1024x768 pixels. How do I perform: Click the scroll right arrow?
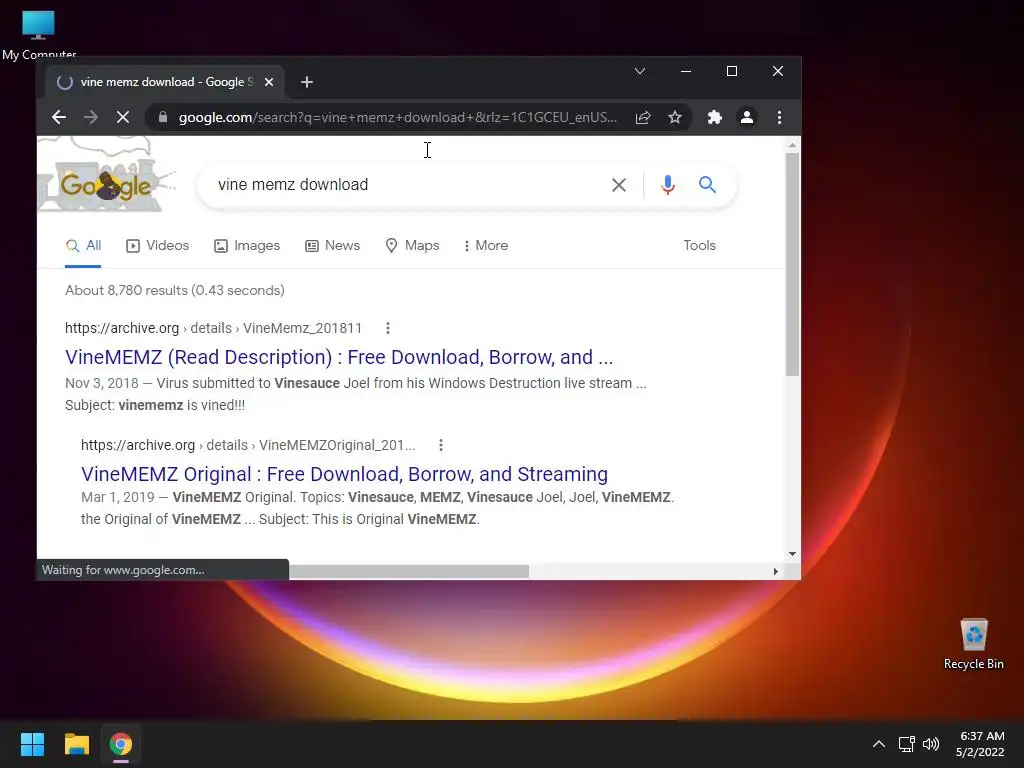775,571
